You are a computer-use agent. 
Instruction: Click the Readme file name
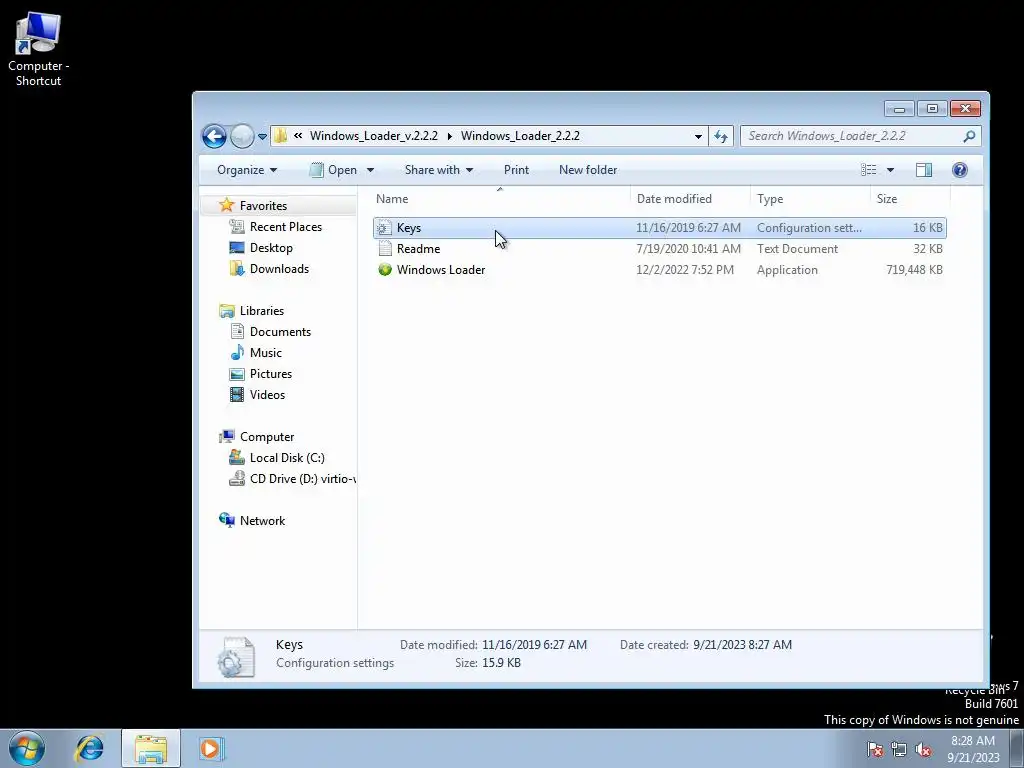(419, 249)
